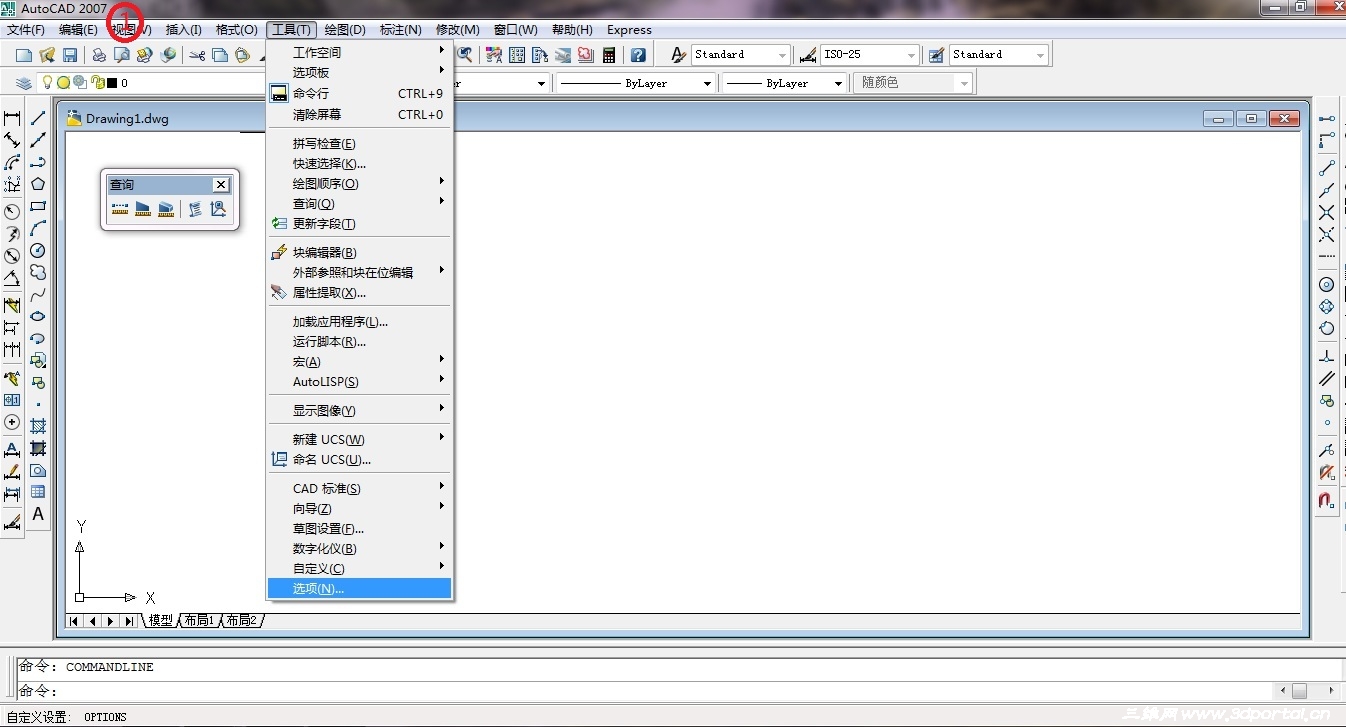Click the Locate Point icon in Inquiry toolbar
The image size is (1346, 727).
click(218, 209)
